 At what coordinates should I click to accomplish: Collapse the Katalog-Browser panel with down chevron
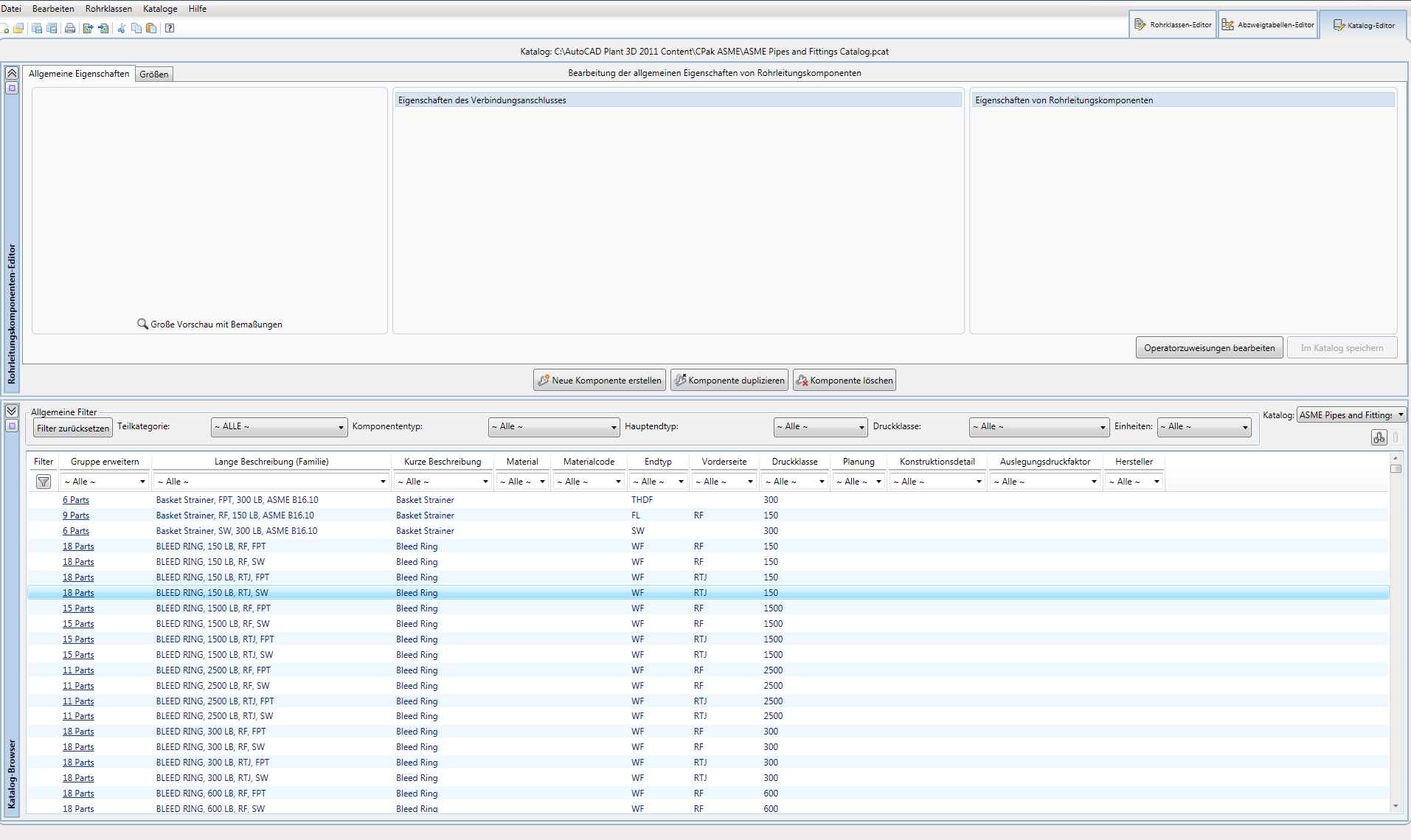(12, 411)
